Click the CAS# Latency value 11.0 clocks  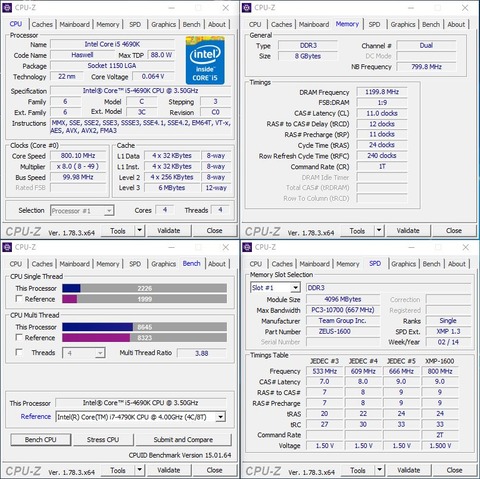(382, 113)
